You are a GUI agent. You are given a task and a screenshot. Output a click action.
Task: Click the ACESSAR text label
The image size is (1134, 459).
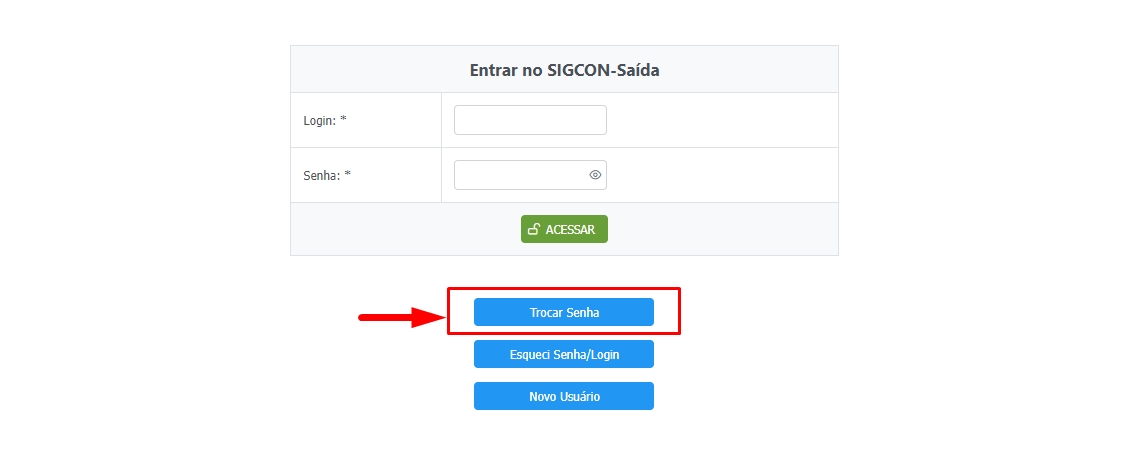pyautogui.click(x=570, y=229)
